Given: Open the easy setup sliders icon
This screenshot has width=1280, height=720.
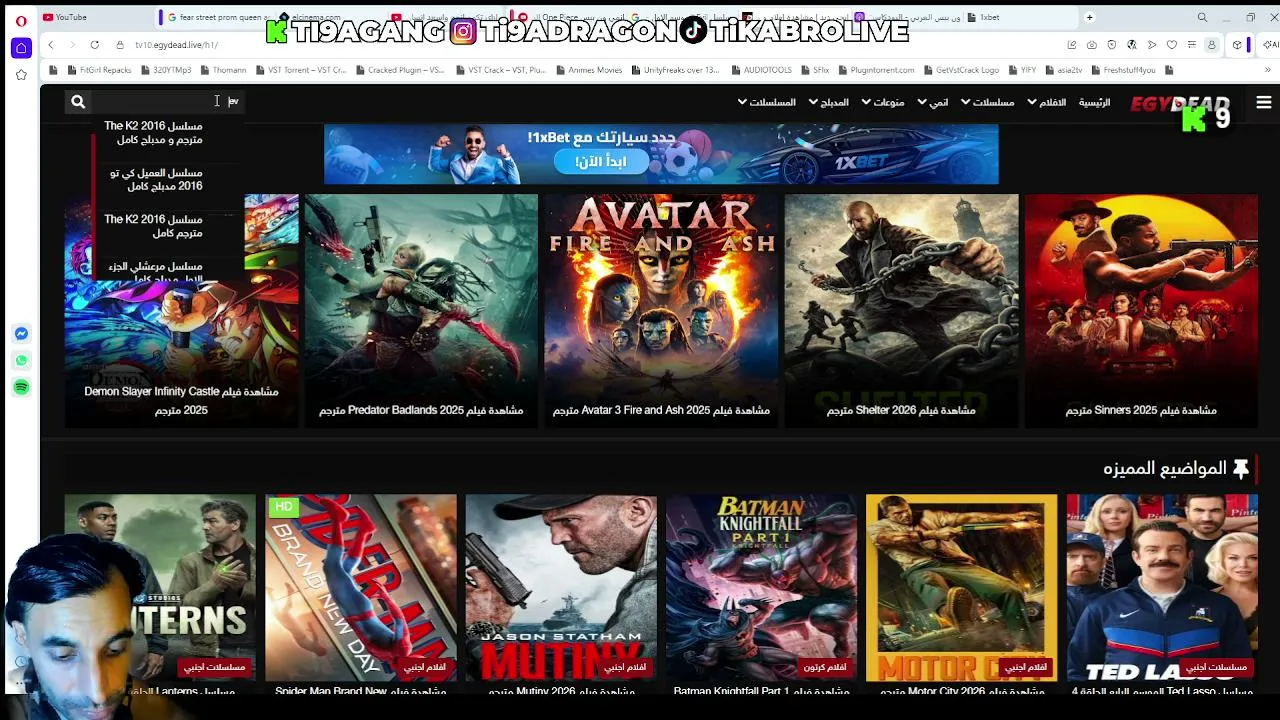Looking at the screenshot, I should (1192, 45).
